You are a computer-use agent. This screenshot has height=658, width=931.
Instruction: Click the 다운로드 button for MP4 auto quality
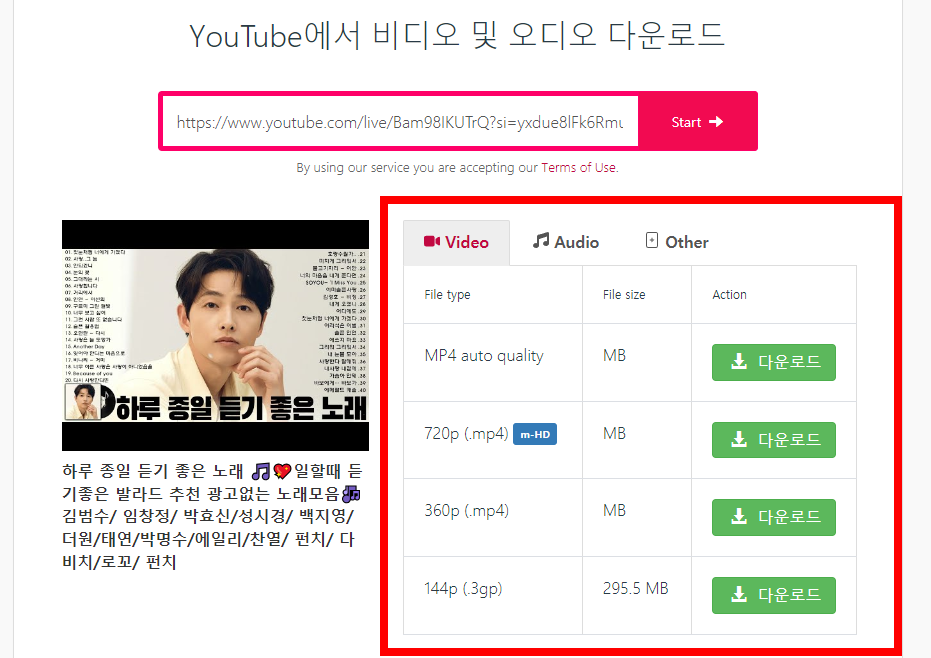point(774,362)
